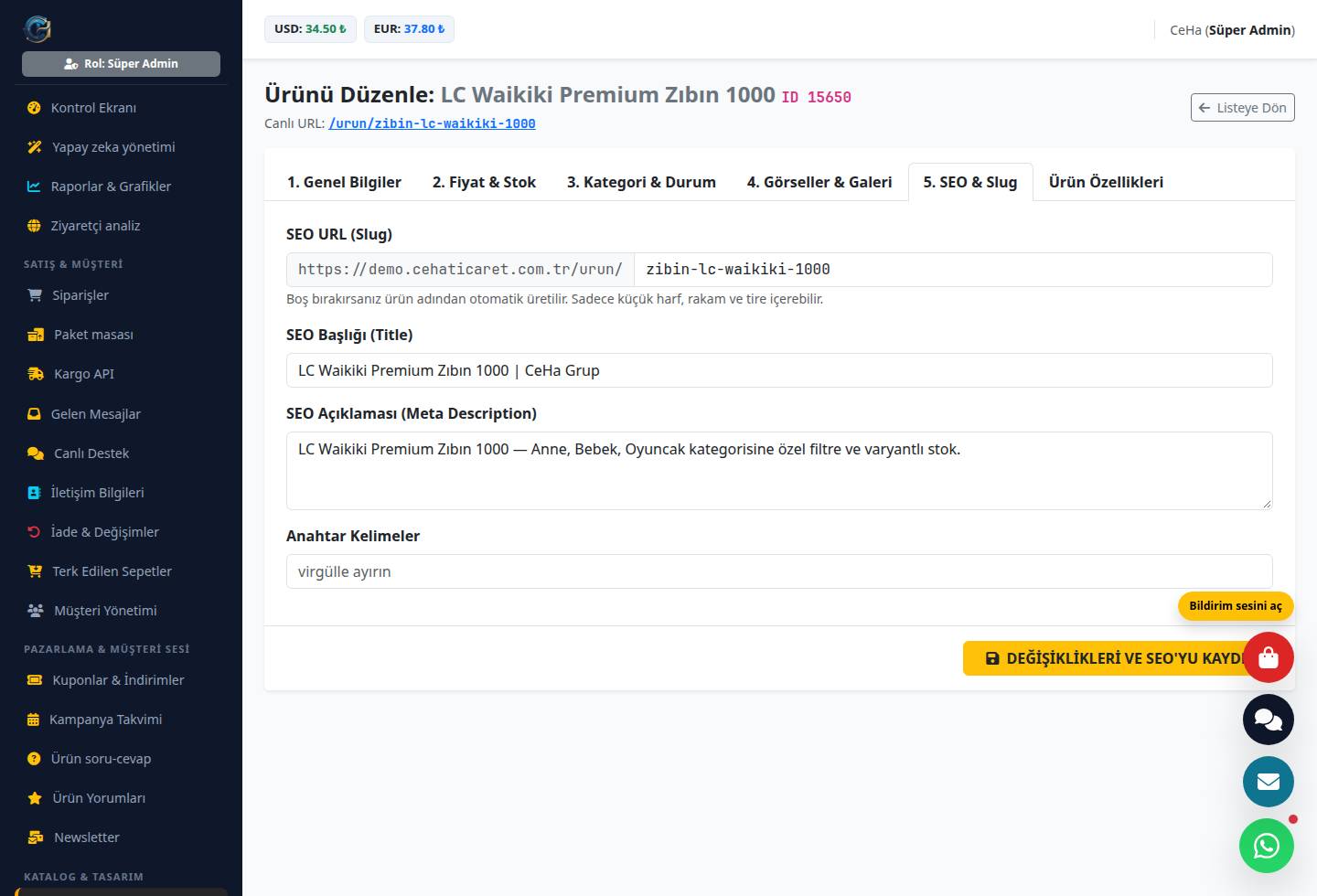Open the 2. Fiyat & Stok tab
The width and height of the screenshot is (1317, 896).
484,182
